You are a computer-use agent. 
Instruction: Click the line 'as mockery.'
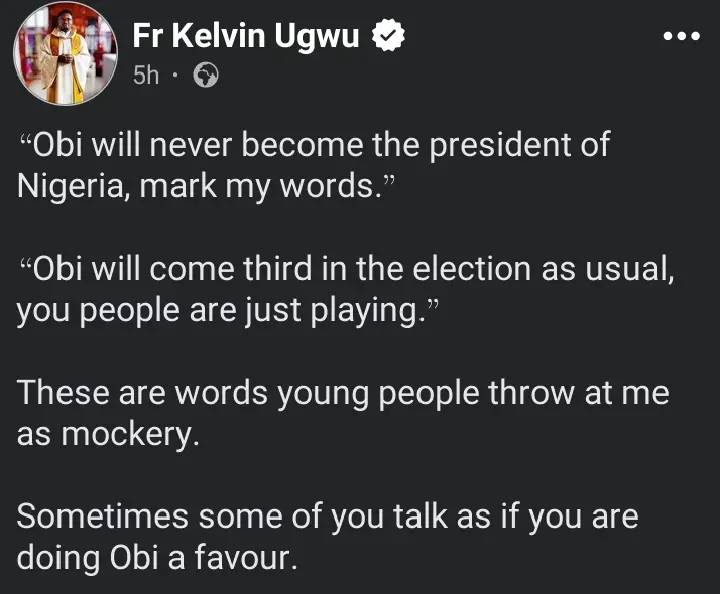[x=108, y=436]
